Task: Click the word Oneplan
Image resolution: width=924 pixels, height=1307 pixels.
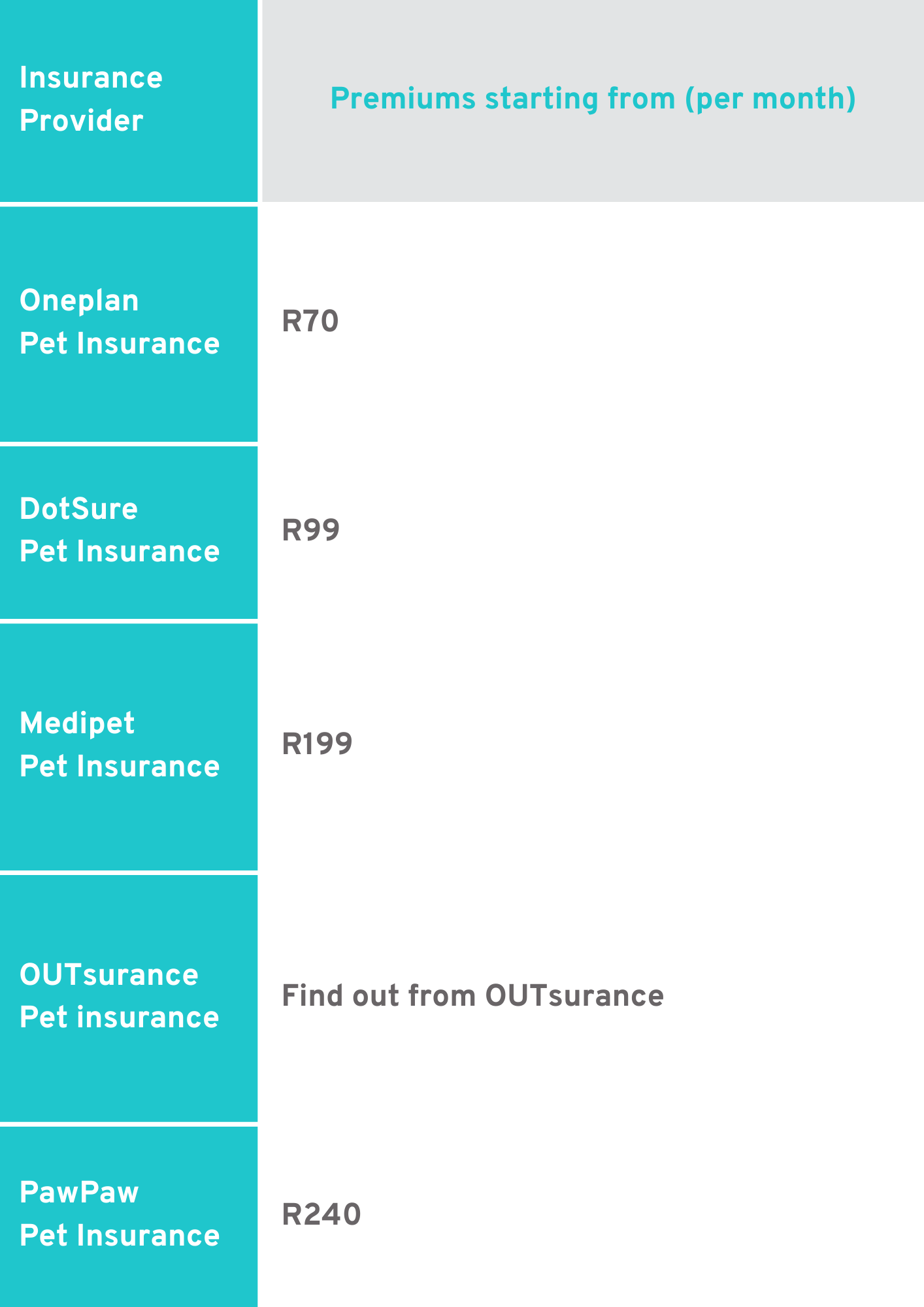Action: tap(79, 301)
